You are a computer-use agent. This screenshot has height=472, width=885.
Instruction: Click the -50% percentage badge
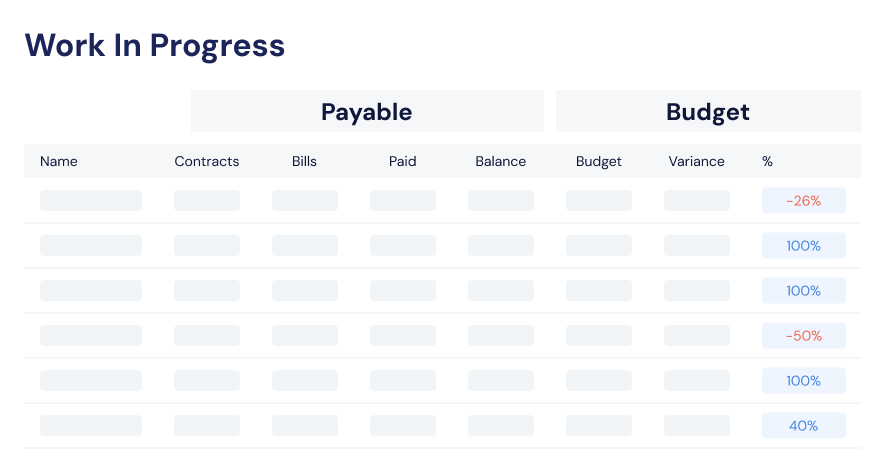pos(804,335)
